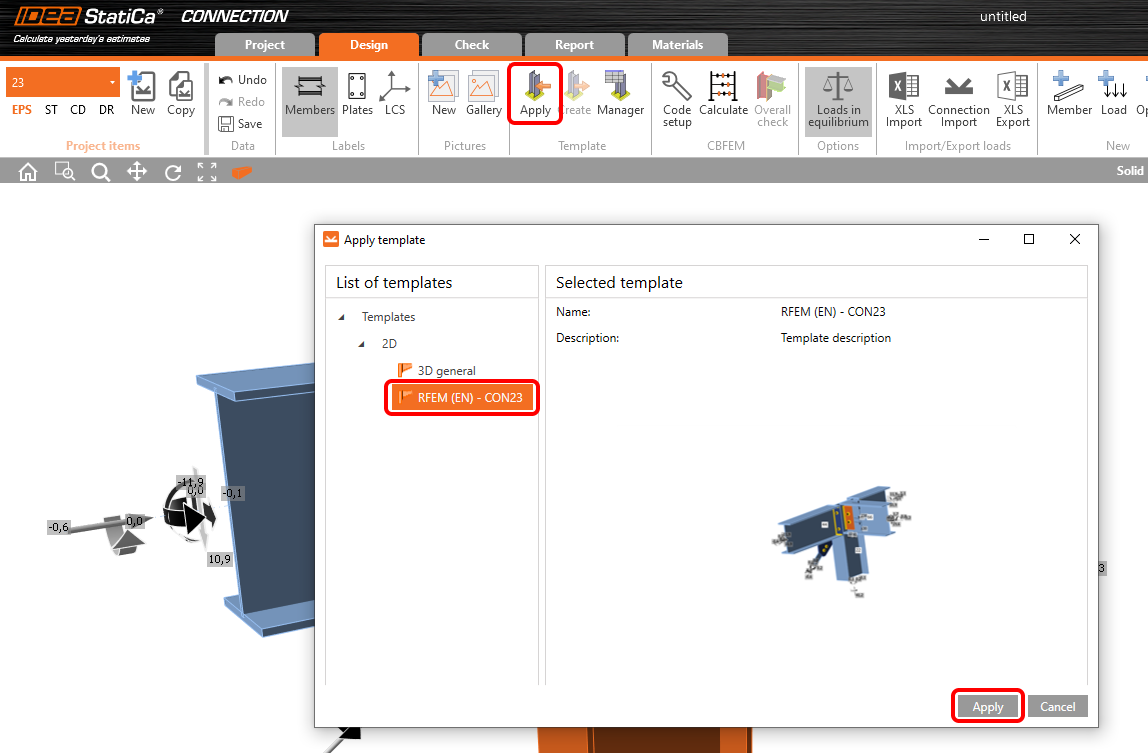This screenshot has height=753, width=1148.
Task: Cancel the Apply template dialog
Action: [1057, 706]
